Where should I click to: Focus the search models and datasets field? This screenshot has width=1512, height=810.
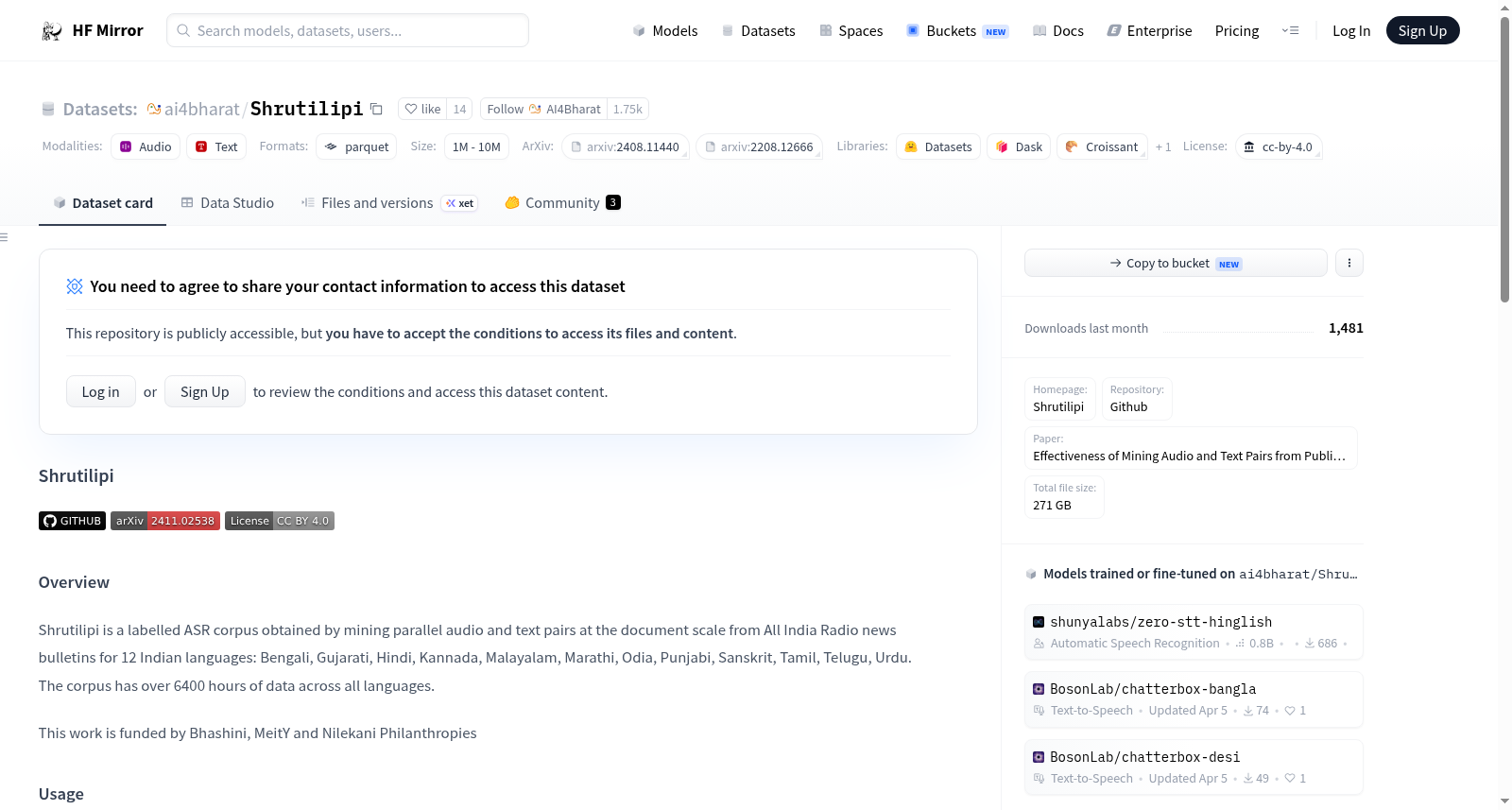(x=348, y=30)
